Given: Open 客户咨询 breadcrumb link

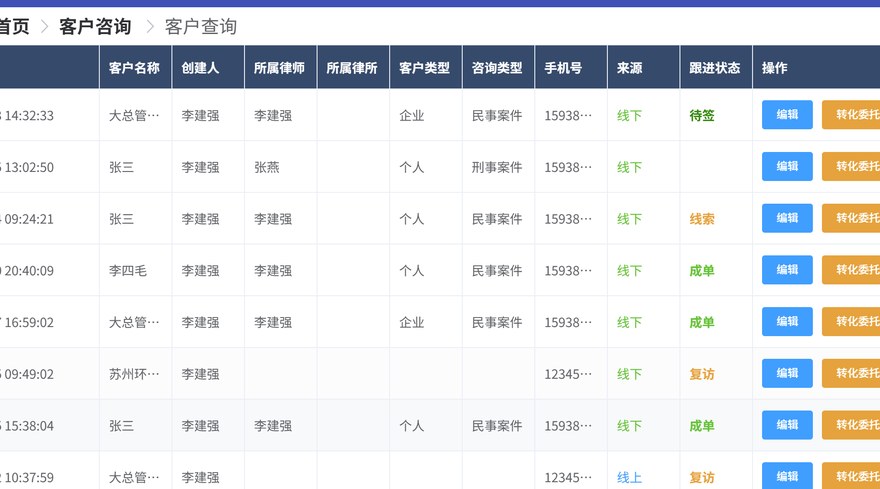Looking at the screenshot, I should pos(95,26).
